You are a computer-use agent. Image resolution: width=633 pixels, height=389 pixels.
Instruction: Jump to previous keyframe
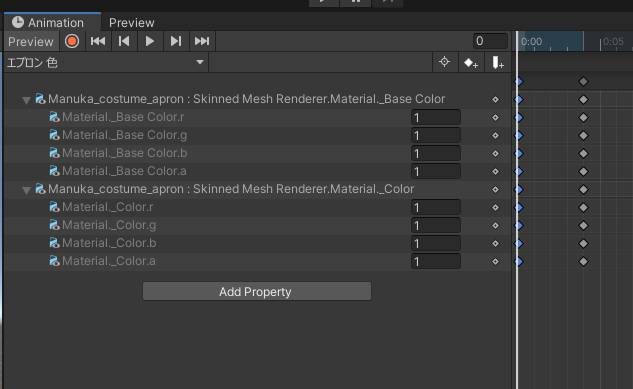click(124, 41)
